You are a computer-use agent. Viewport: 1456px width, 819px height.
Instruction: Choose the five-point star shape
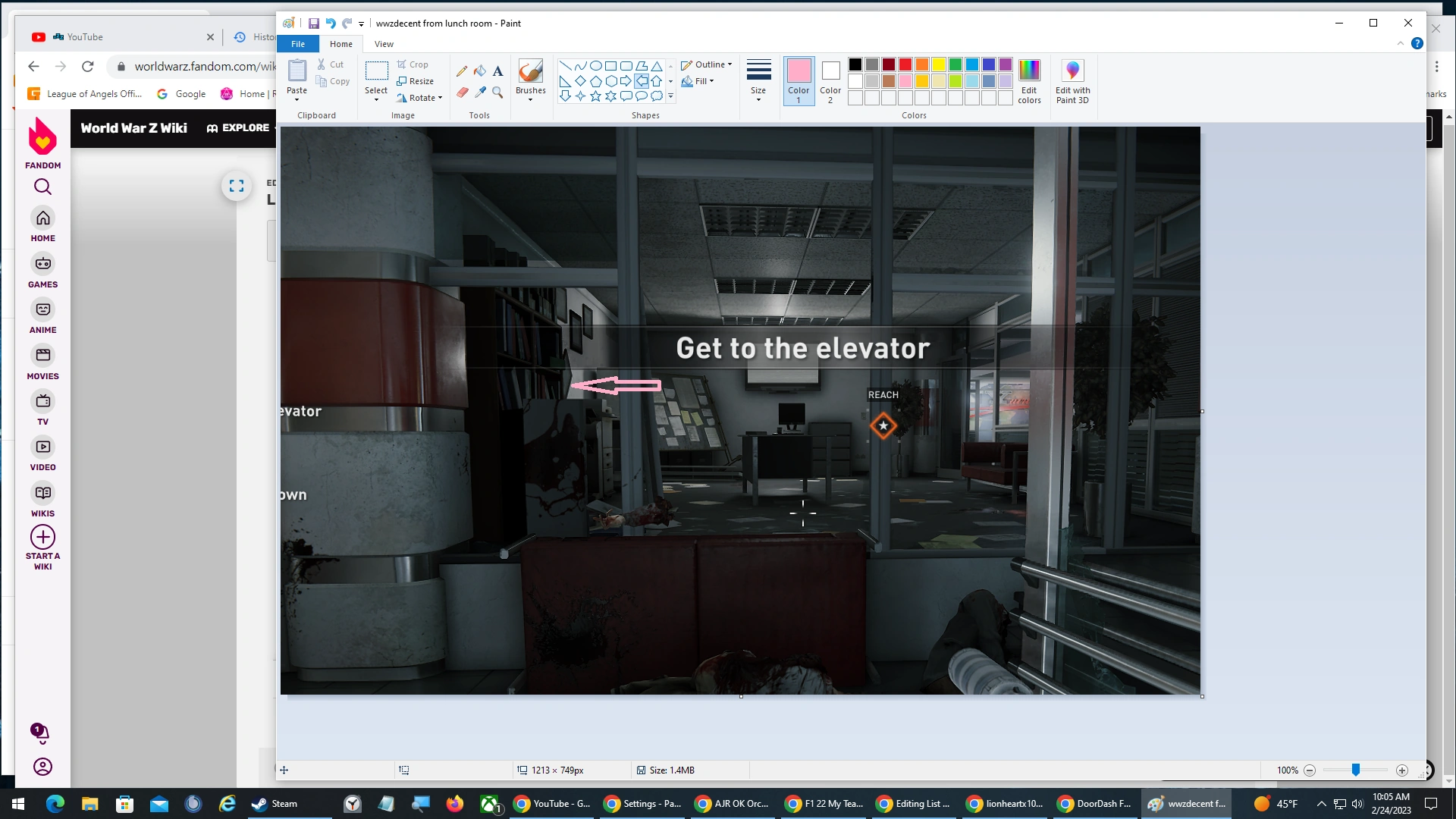click(x=596, y=96)
